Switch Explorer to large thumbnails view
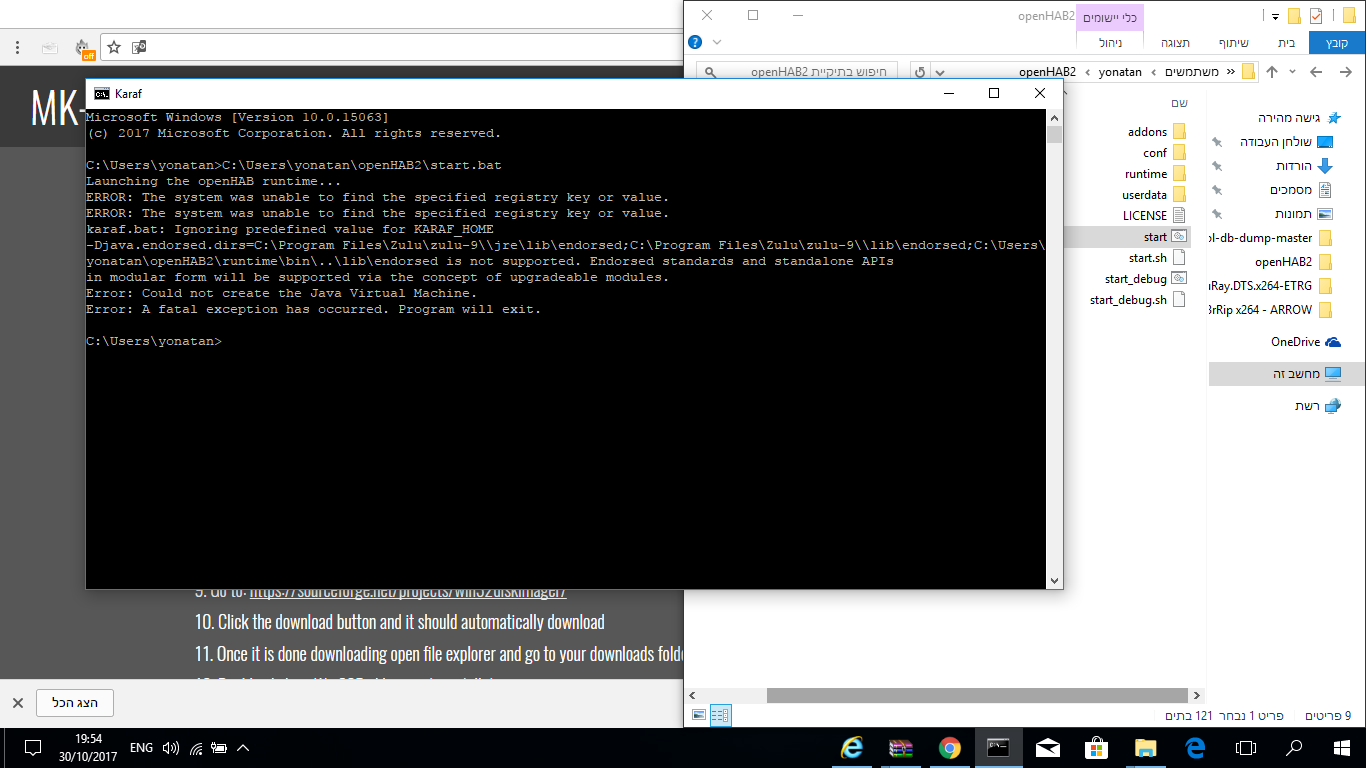Viewport: 1366px width, 768px height. [x=699, y=715]
